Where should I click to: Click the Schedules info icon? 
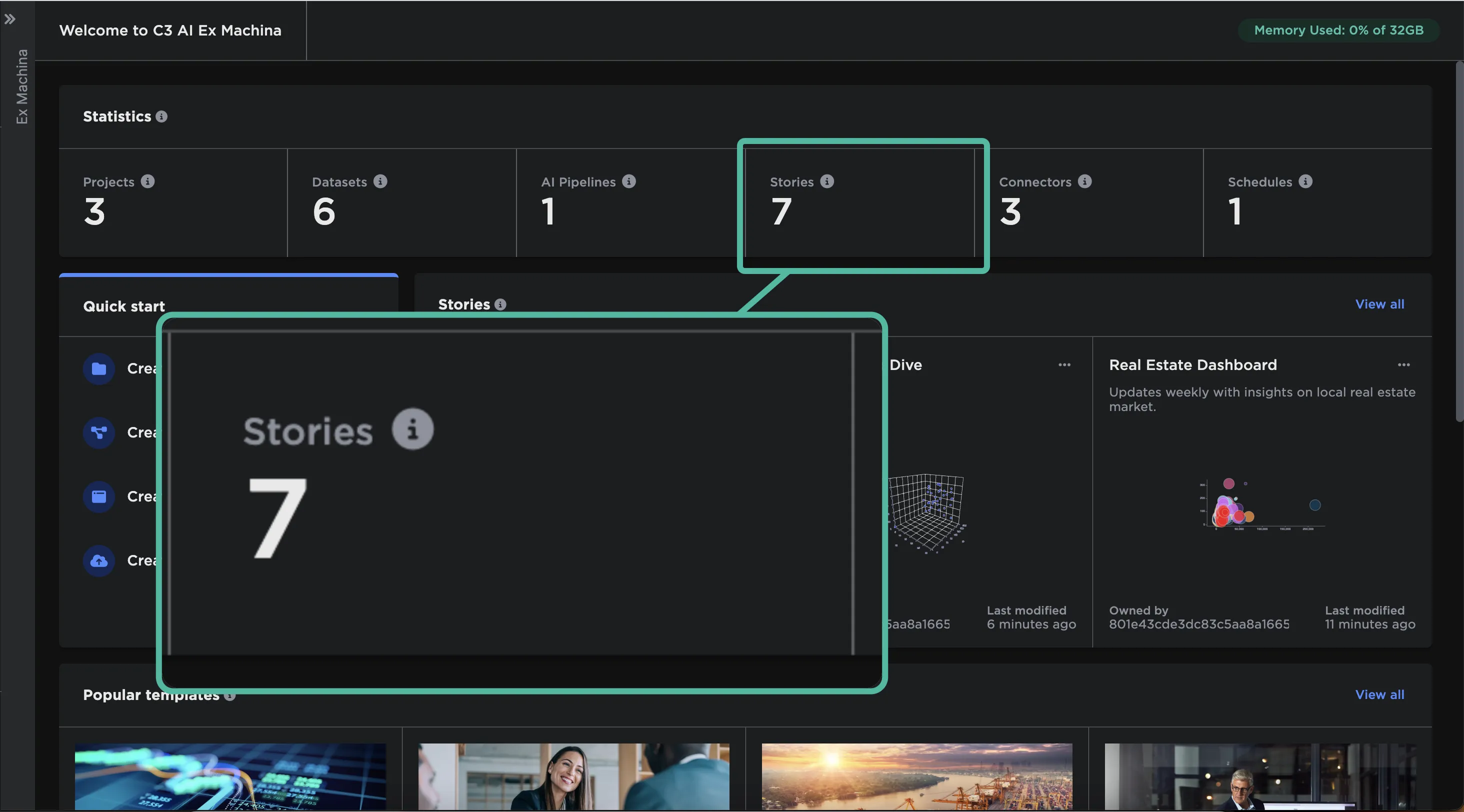coord(1305,181)
